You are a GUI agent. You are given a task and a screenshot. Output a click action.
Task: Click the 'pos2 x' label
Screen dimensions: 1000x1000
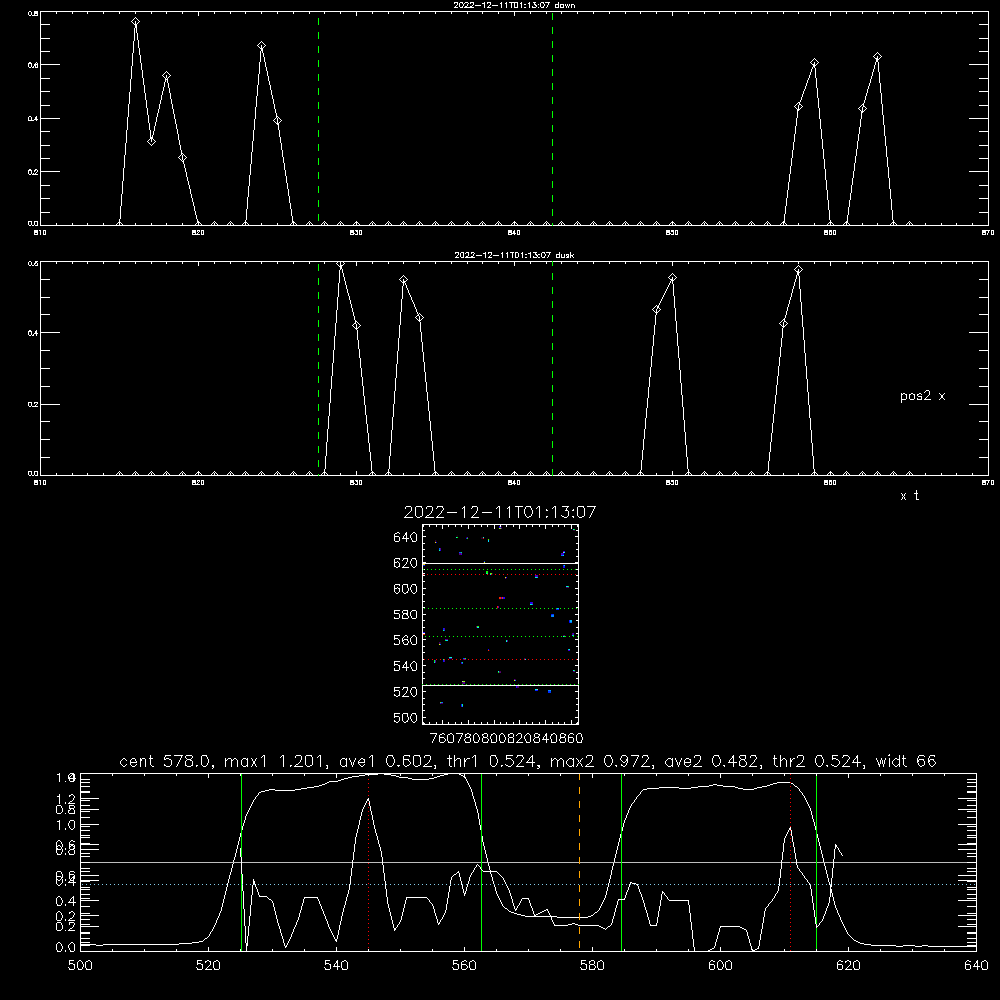click(x=922, y=396)
